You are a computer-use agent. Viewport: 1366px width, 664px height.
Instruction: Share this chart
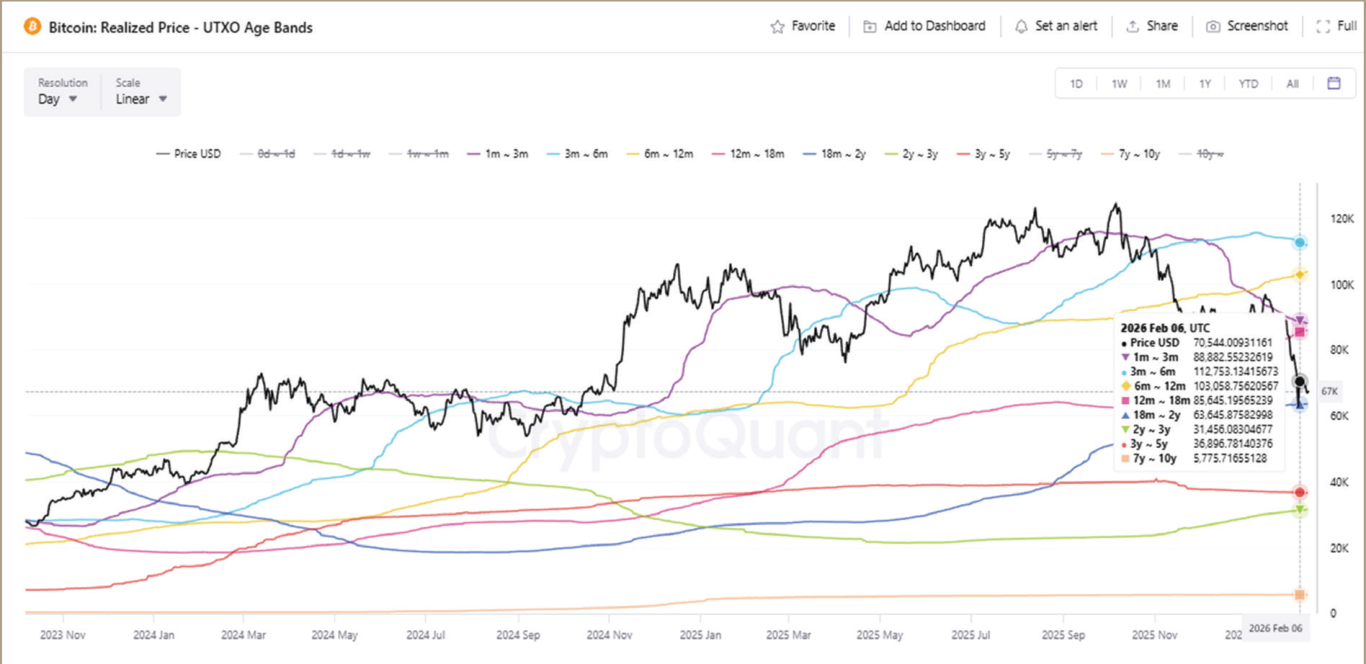[x=1151, y=26]
